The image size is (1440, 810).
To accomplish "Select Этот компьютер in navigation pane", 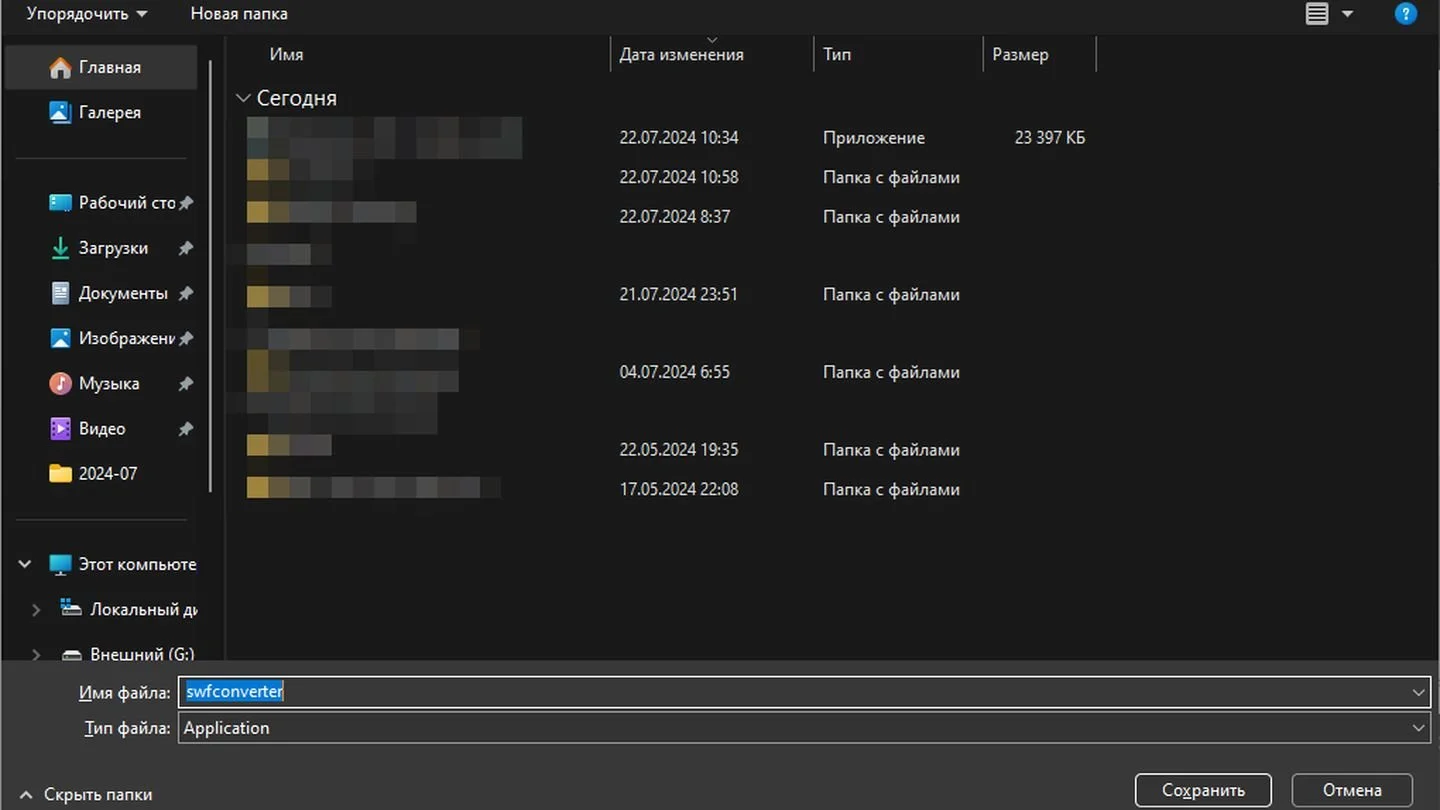I will [137, 564].
